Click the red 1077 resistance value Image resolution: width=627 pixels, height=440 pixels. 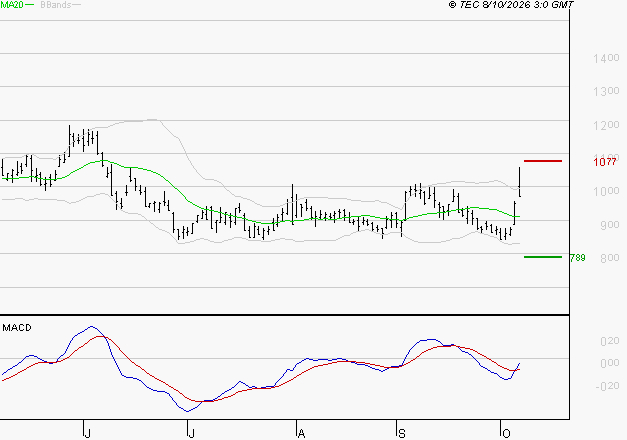[x=605, y=162]
